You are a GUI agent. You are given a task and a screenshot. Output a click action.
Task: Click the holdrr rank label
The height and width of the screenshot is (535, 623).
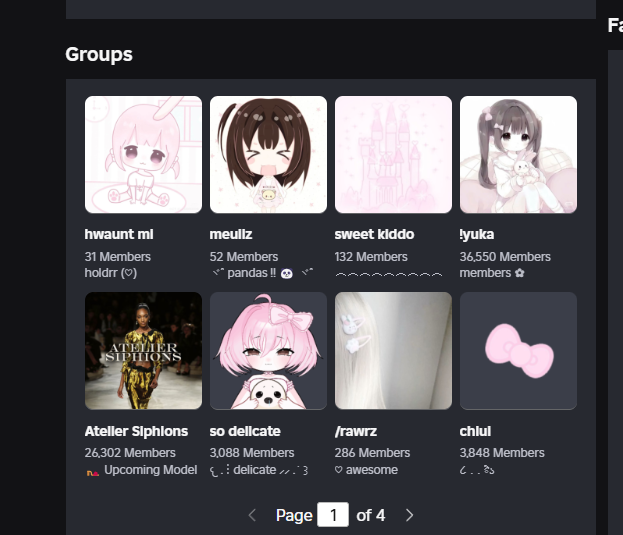111,273
